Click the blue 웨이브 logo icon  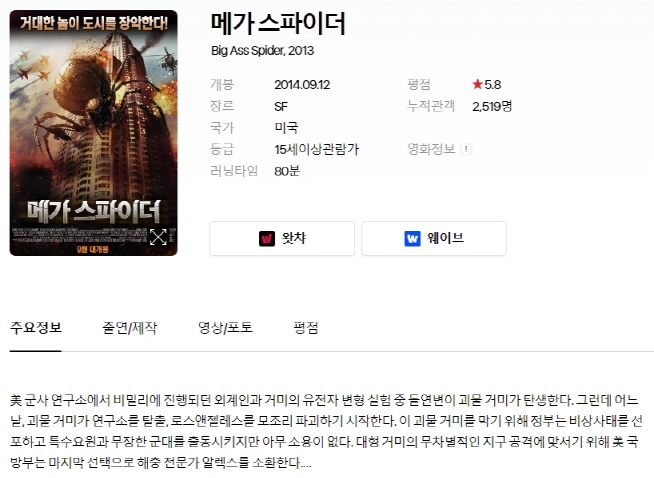tap(413, 239)
